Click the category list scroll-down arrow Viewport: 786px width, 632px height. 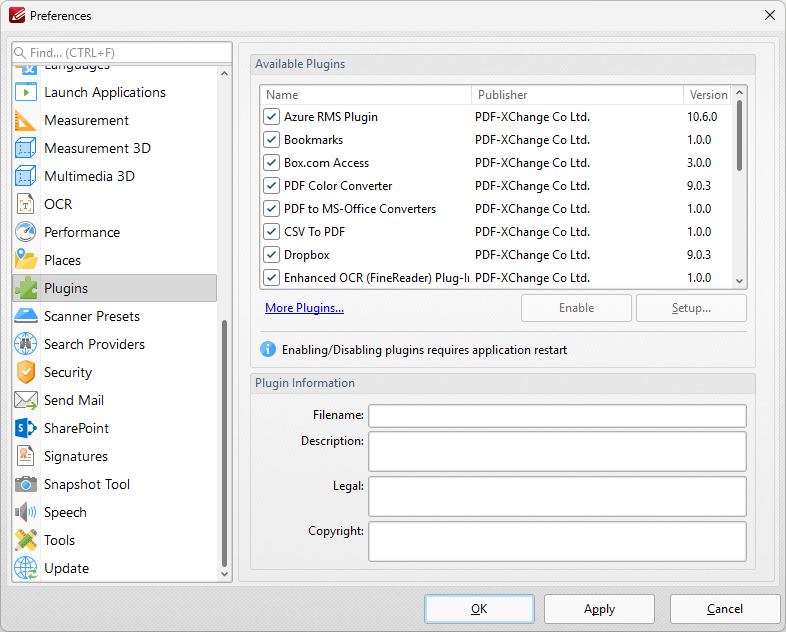click(x=225, y=574)
